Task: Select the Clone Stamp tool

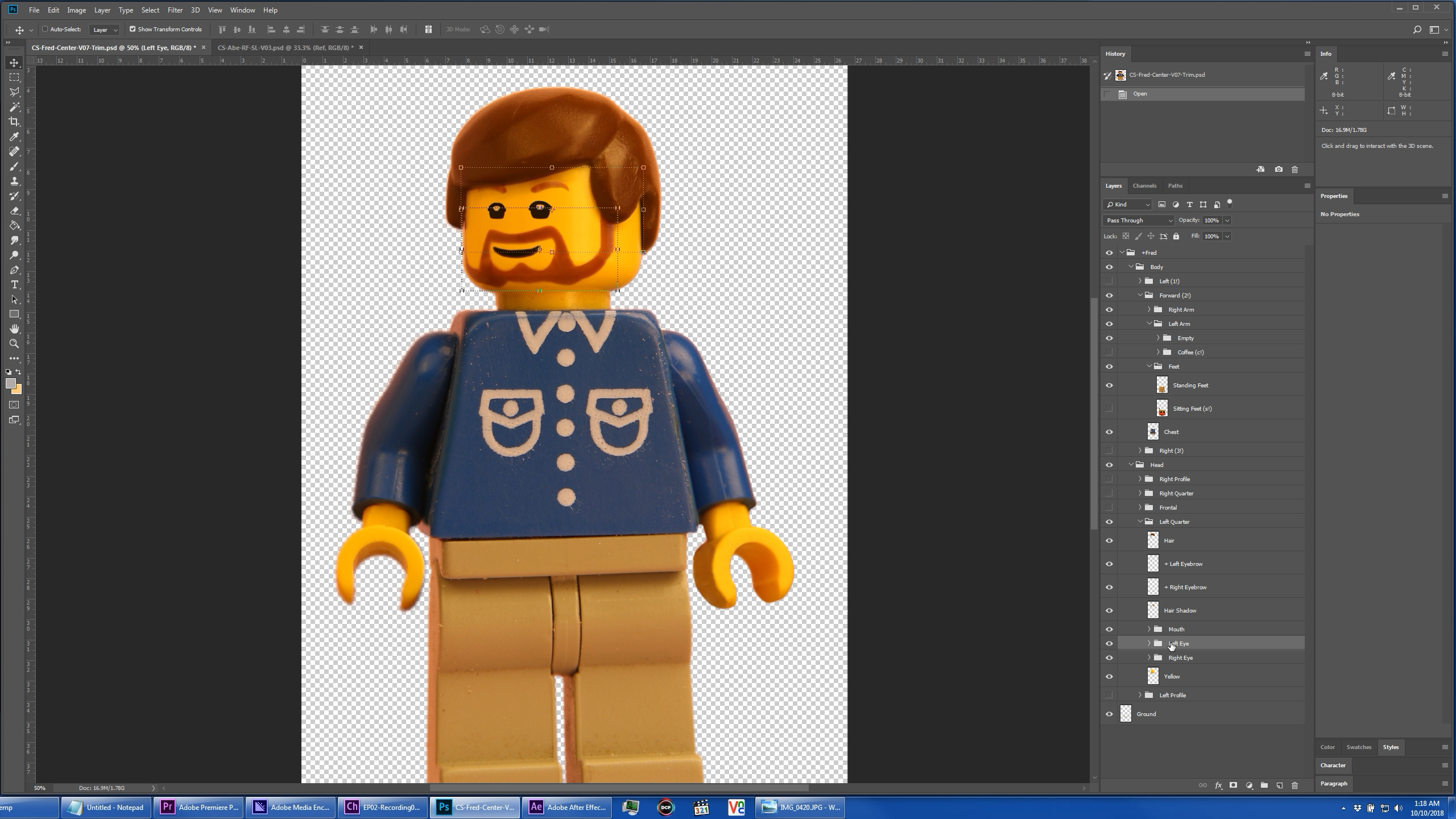Action: tap(14, 181)
